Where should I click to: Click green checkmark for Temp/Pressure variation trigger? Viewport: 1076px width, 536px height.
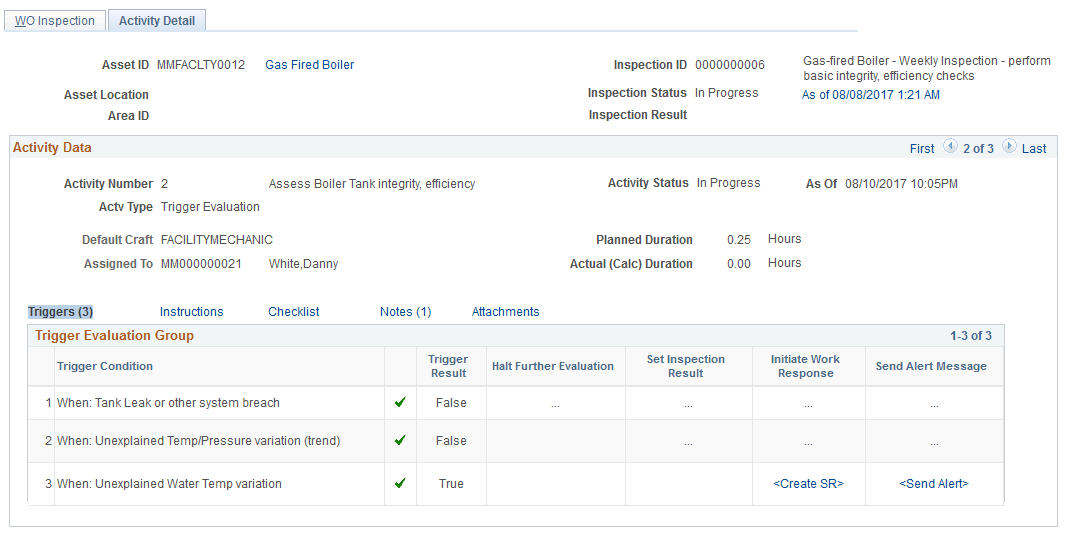400,440
